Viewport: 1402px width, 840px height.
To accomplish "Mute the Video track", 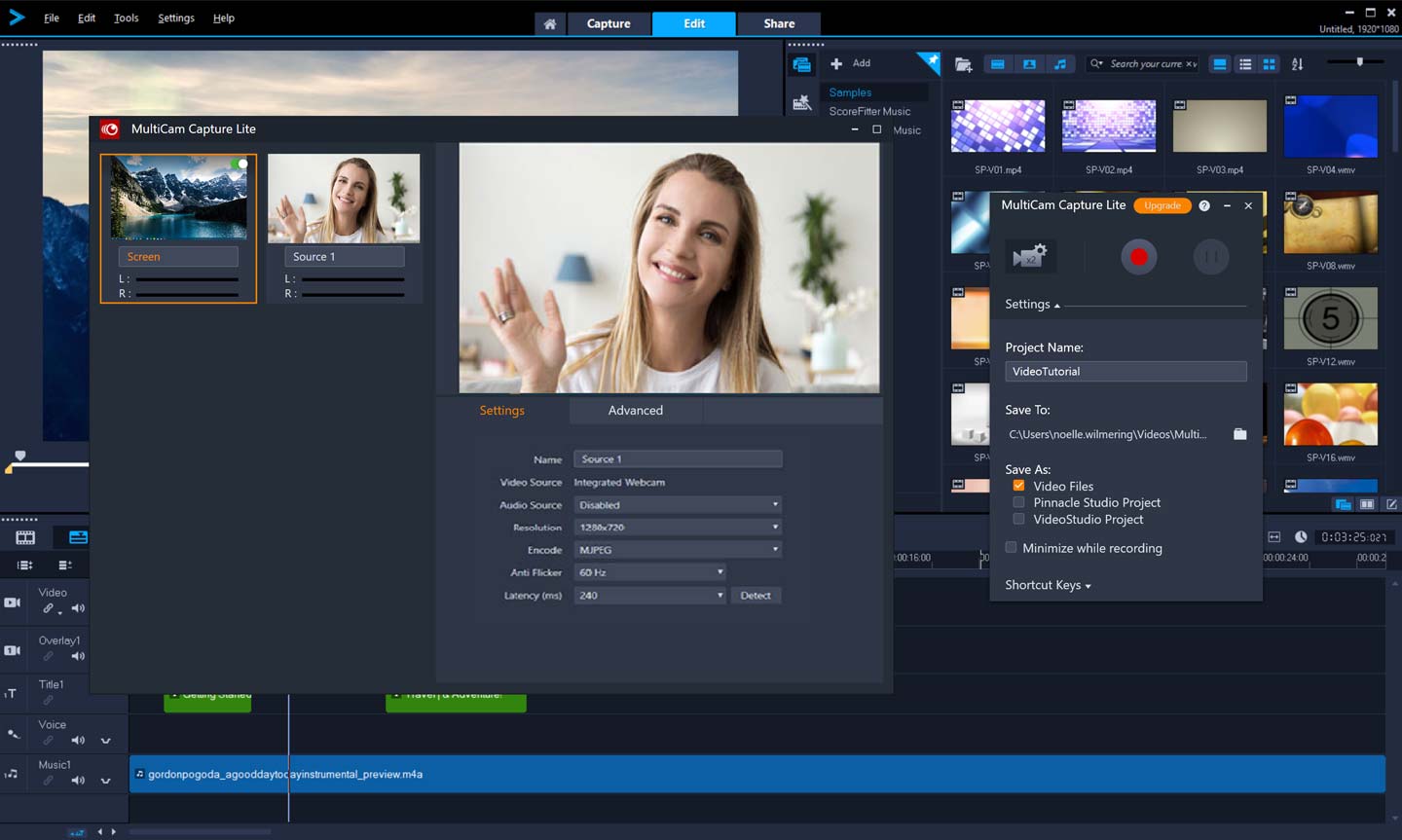I will [x=78, y=608].
